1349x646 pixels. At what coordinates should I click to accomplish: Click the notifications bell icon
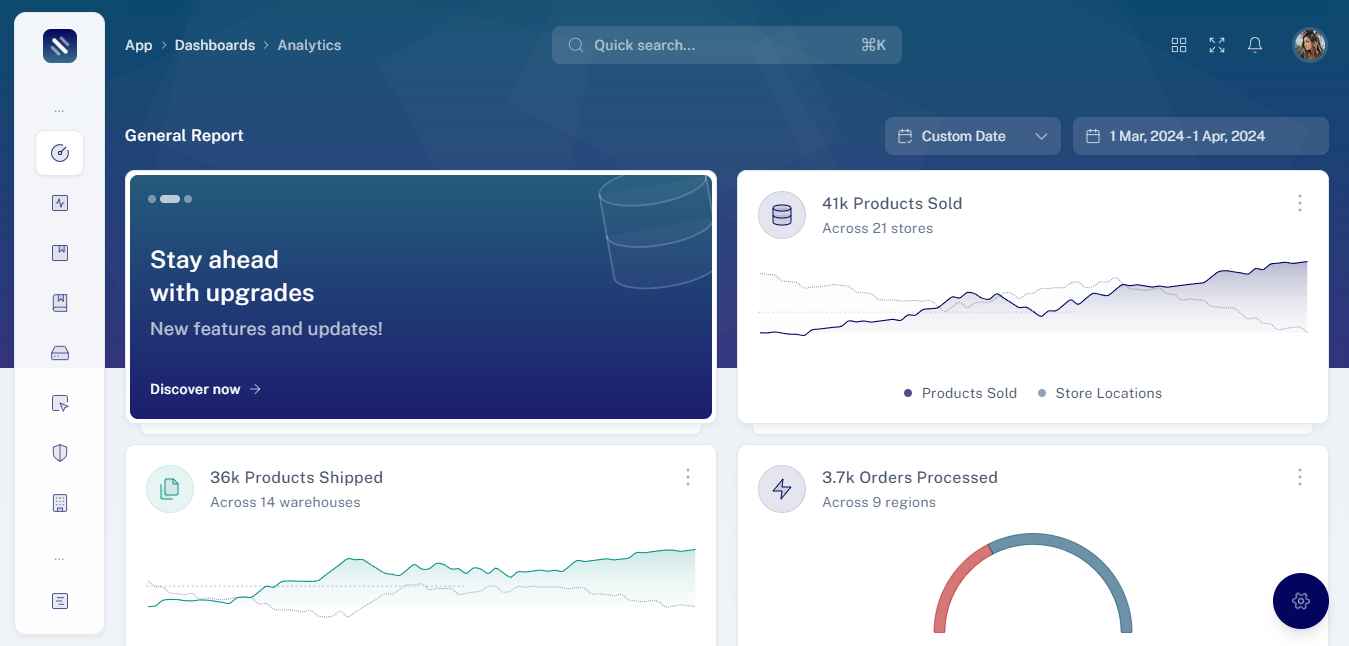[x=1254, y=45]
